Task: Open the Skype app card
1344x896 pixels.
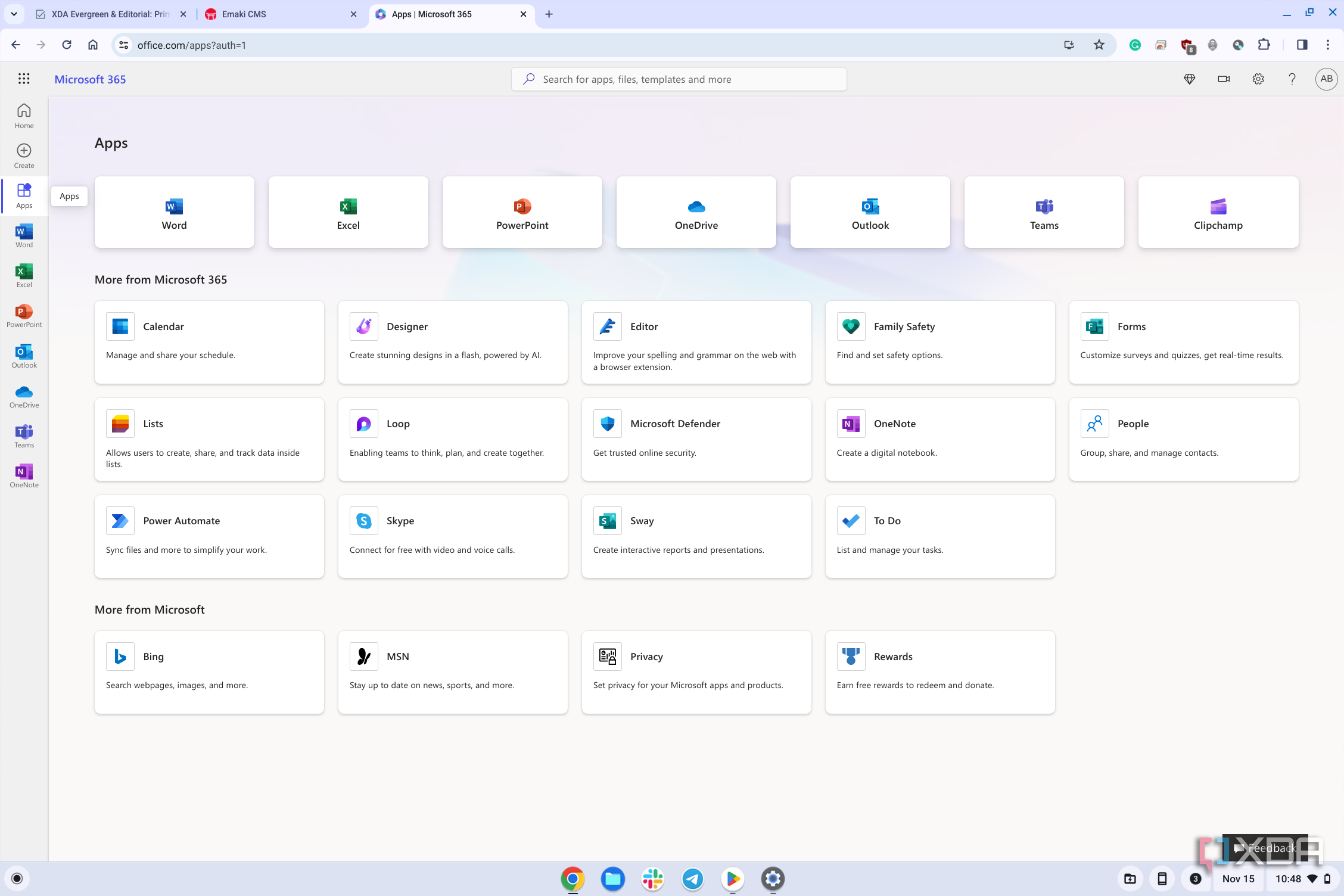Action: pos(453,536)
